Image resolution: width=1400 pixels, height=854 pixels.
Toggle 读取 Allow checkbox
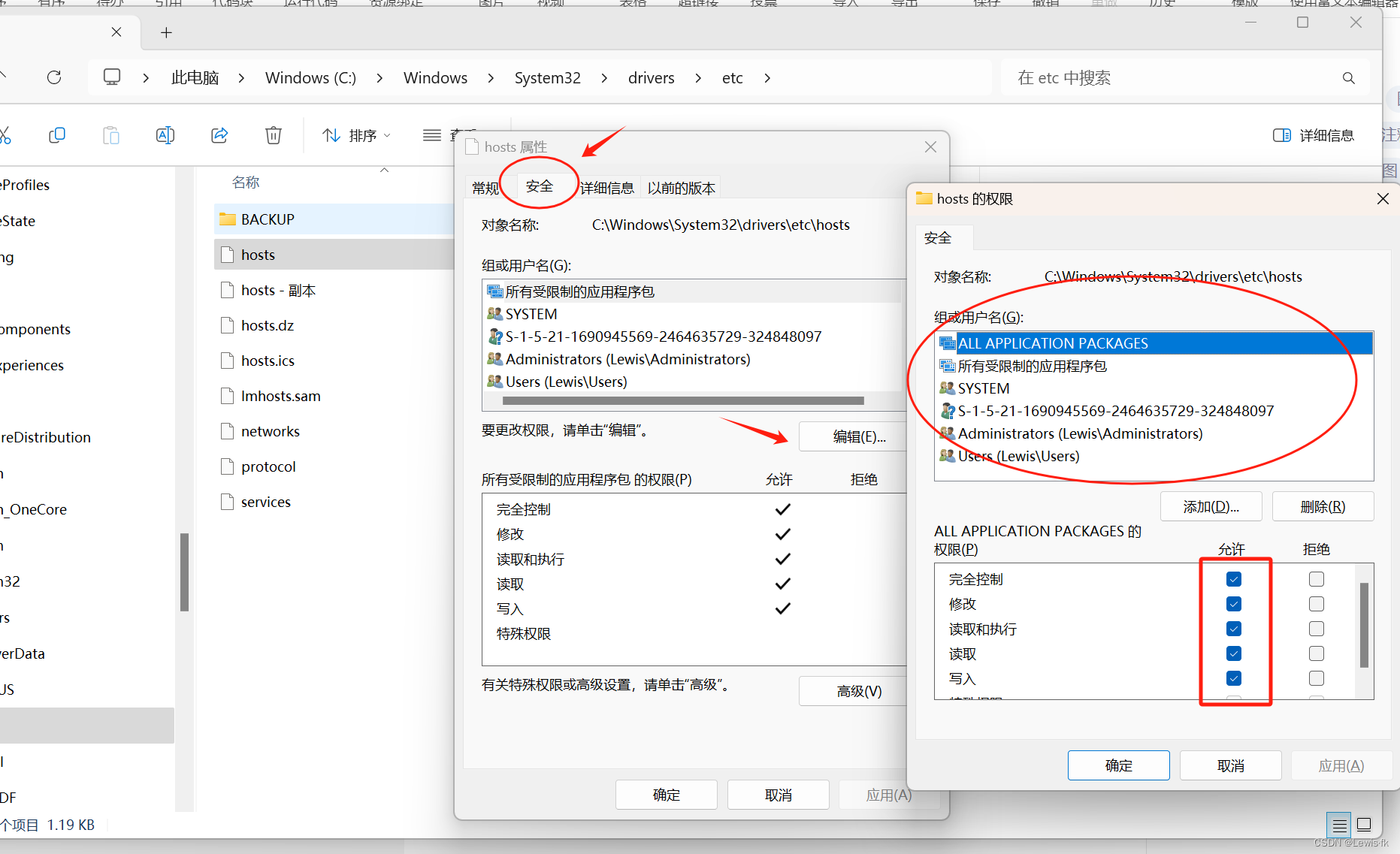(1234, 653)
